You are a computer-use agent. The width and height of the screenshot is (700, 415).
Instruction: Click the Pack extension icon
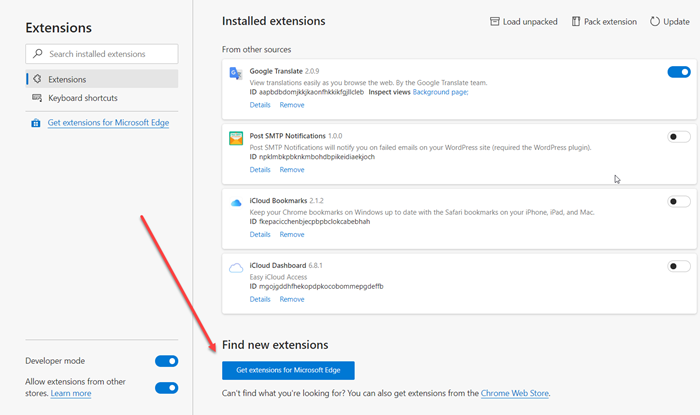click(576, 21)
